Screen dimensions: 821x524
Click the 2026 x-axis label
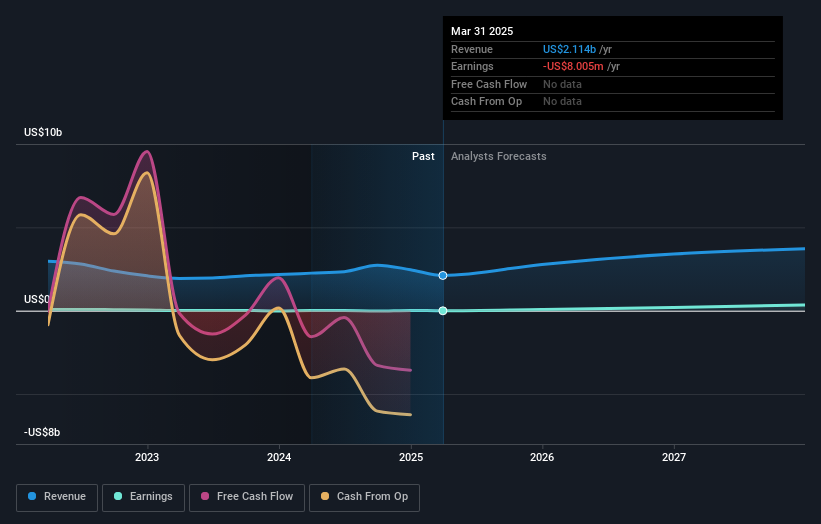tap(542, 458)
